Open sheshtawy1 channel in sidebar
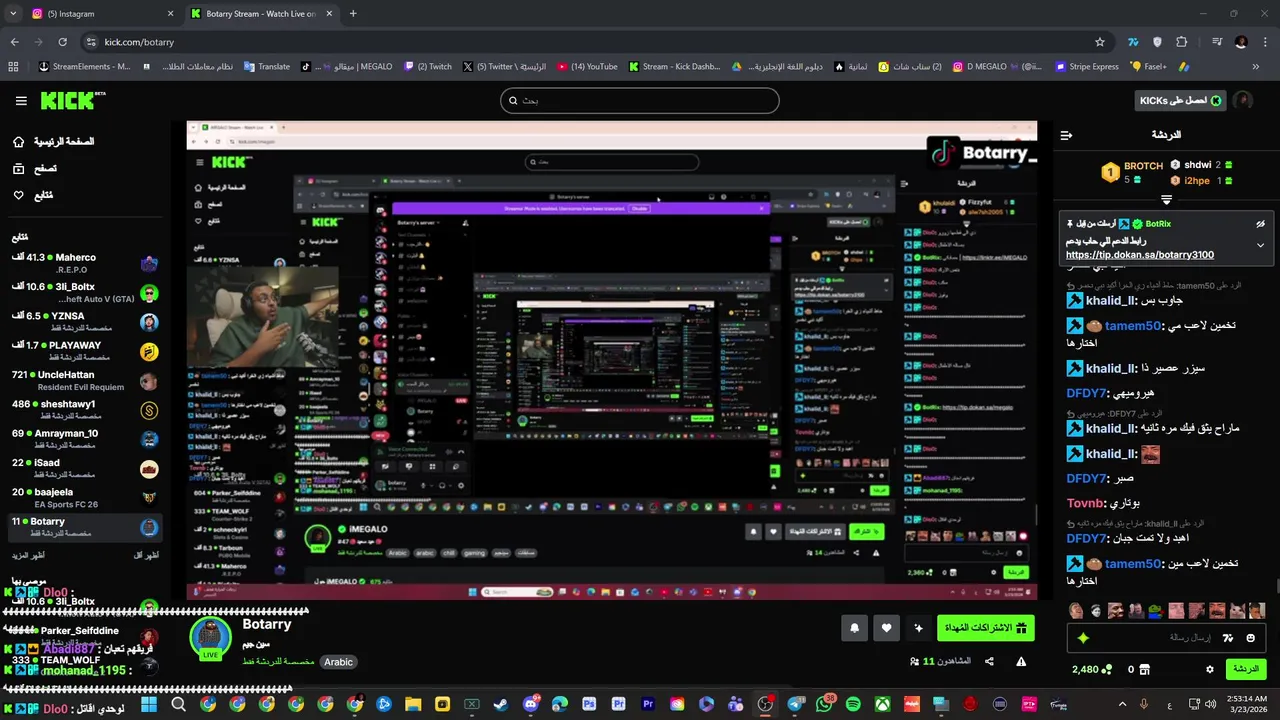The height and width of the screenshot is (720, 1280). pyautogui.click(x=85, y=410)
